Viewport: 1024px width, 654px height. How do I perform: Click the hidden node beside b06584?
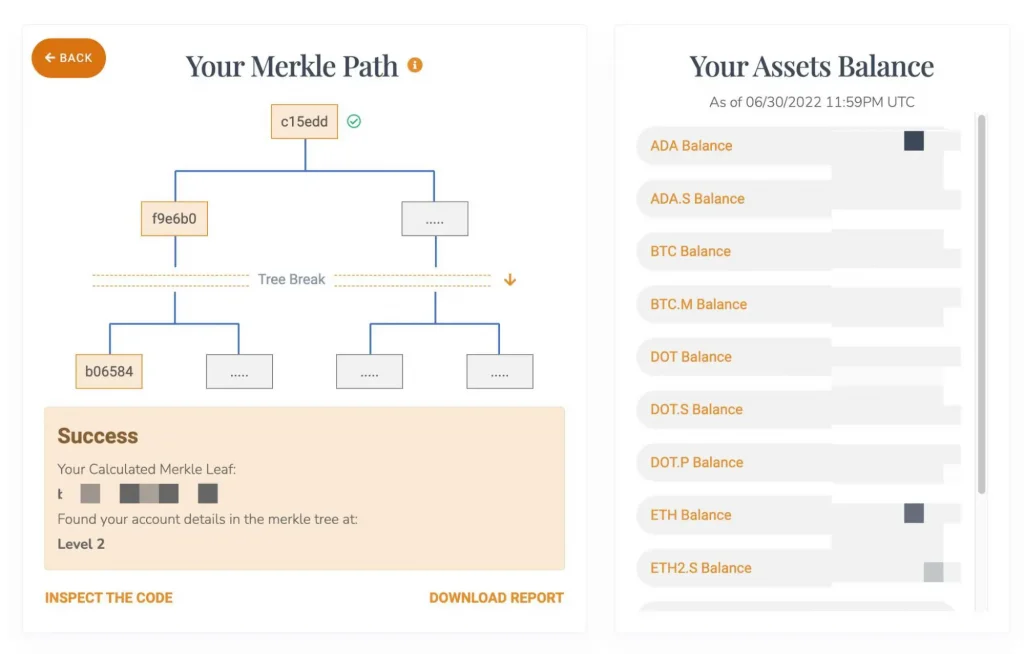pyautogui.click(x=239, y=372)
